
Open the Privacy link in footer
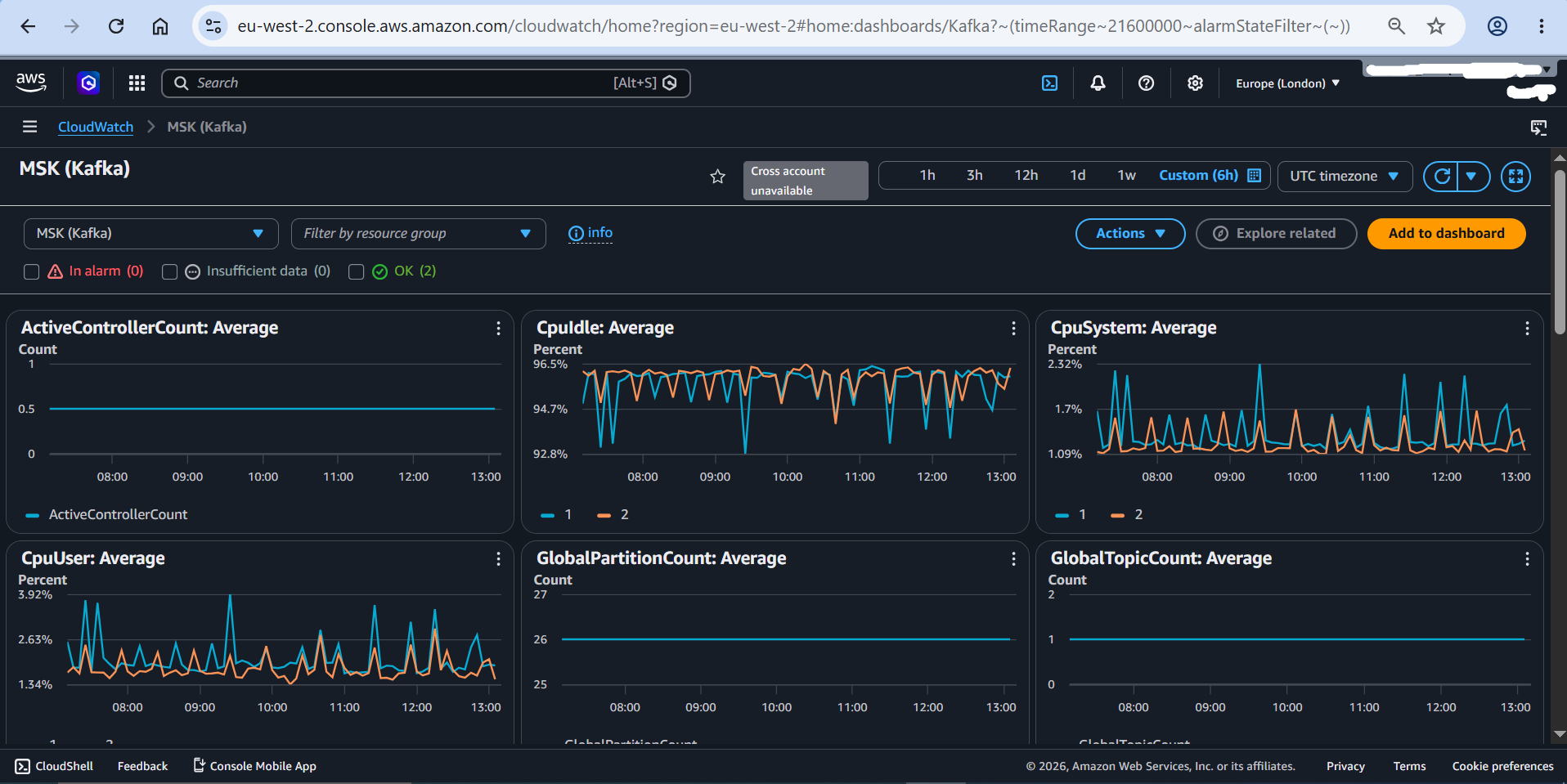point(1345,766)
